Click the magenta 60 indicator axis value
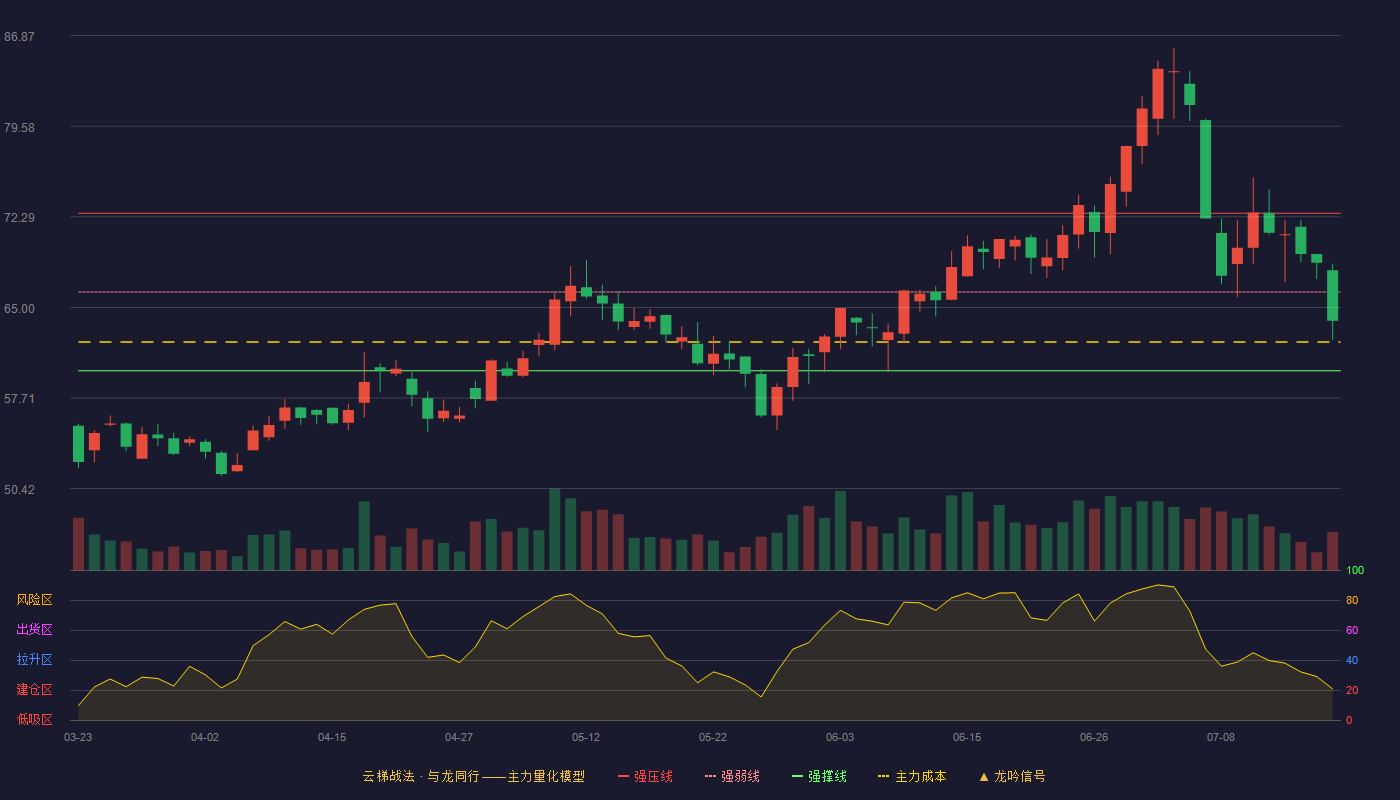 pos(1352,630)
